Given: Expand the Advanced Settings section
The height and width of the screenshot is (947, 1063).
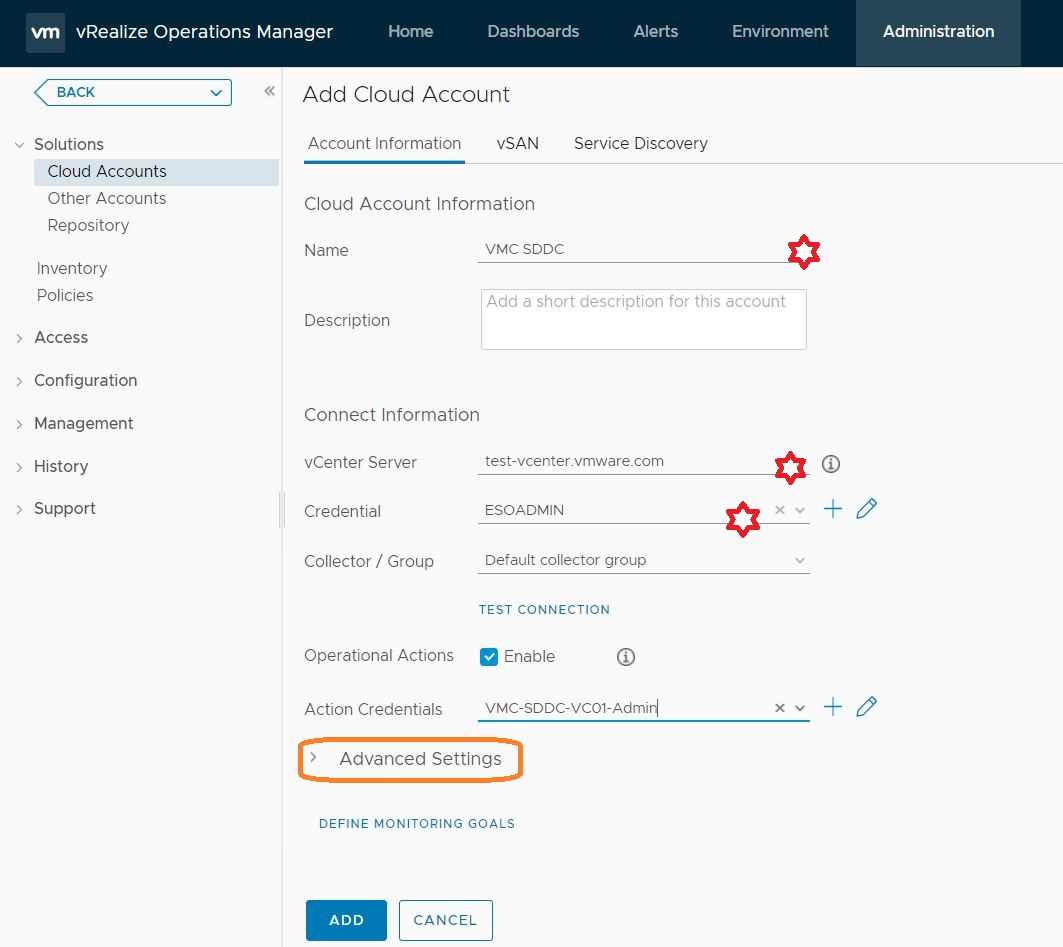Looking at the screenshot, I should (x=420, y=759).
